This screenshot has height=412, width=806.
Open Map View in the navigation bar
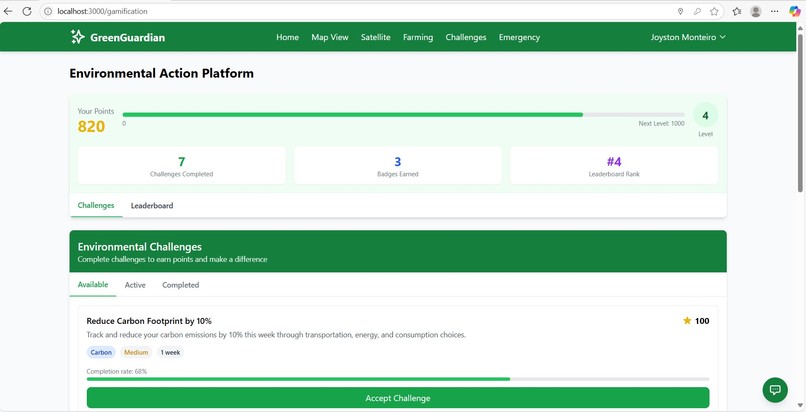(x=329, y=37)
